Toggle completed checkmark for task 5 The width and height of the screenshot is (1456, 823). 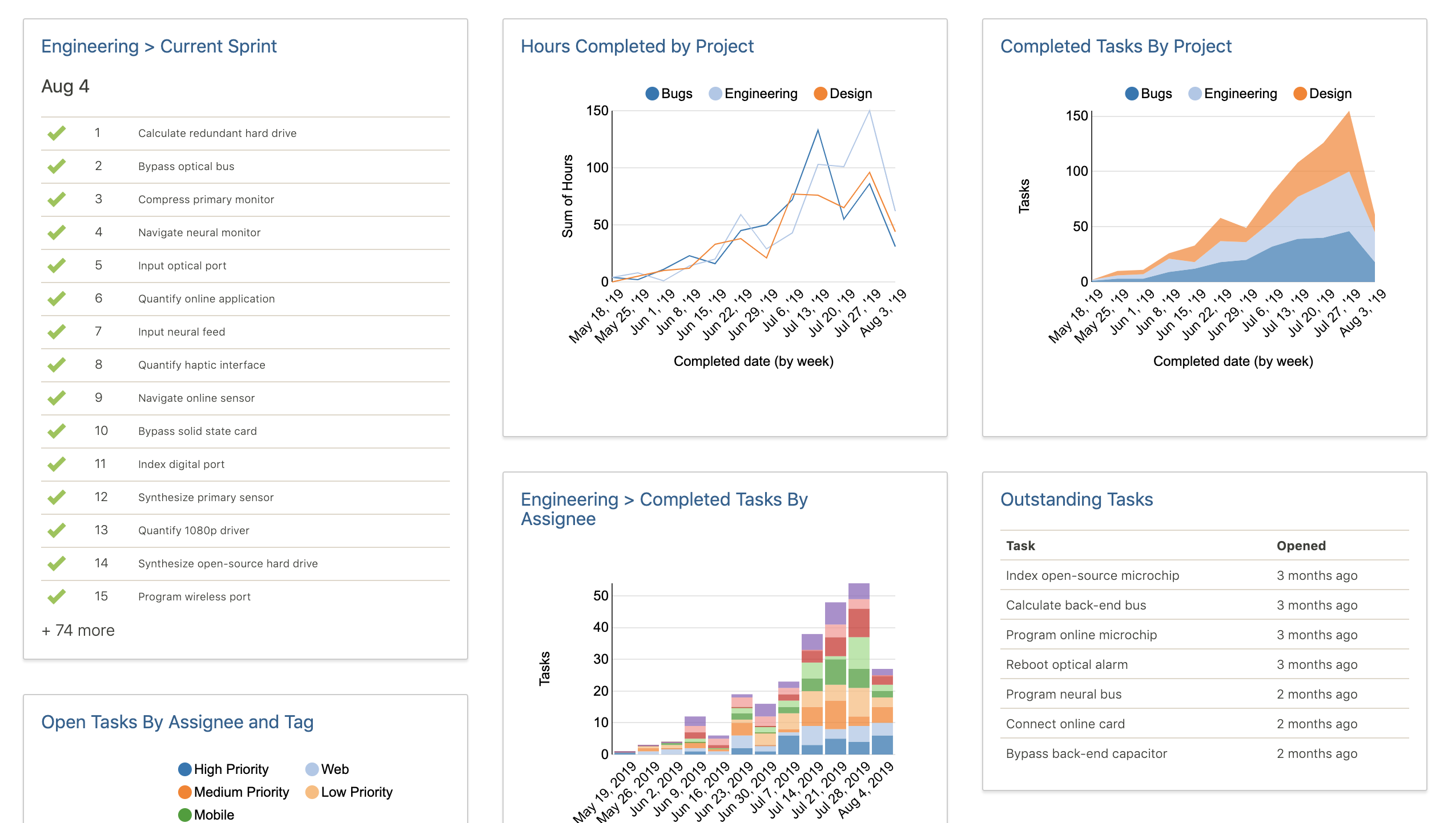(x=57, y=265)
